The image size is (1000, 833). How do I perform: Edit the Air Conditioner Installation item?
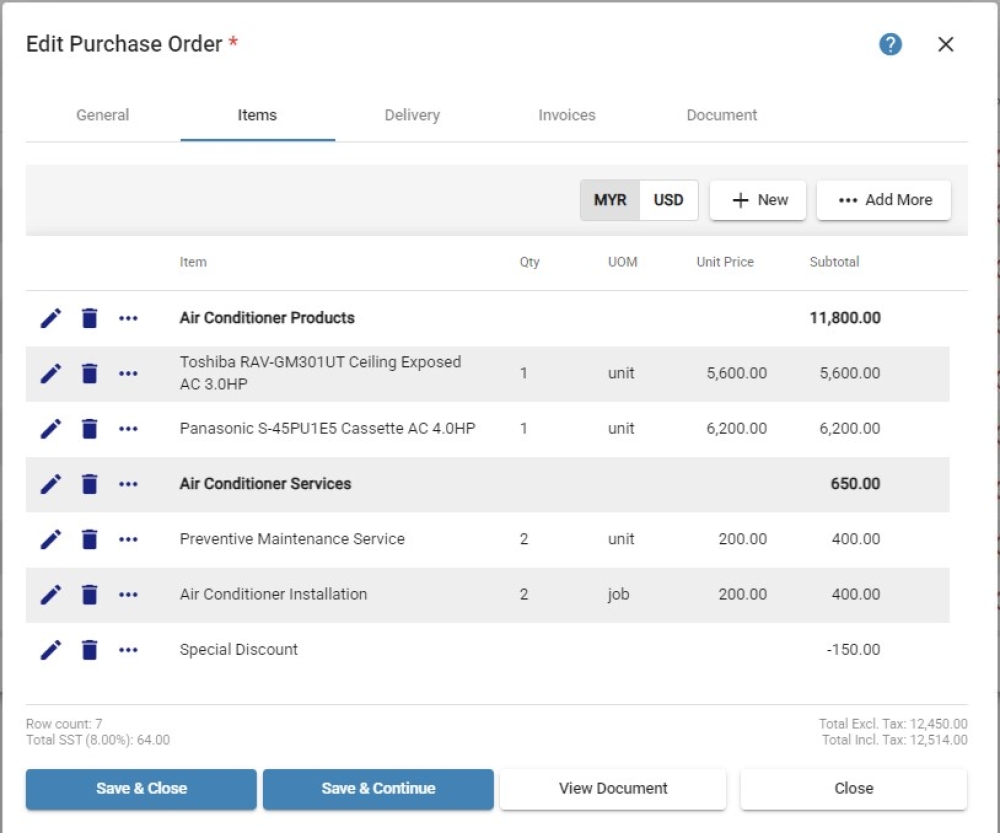pos(51,594)
